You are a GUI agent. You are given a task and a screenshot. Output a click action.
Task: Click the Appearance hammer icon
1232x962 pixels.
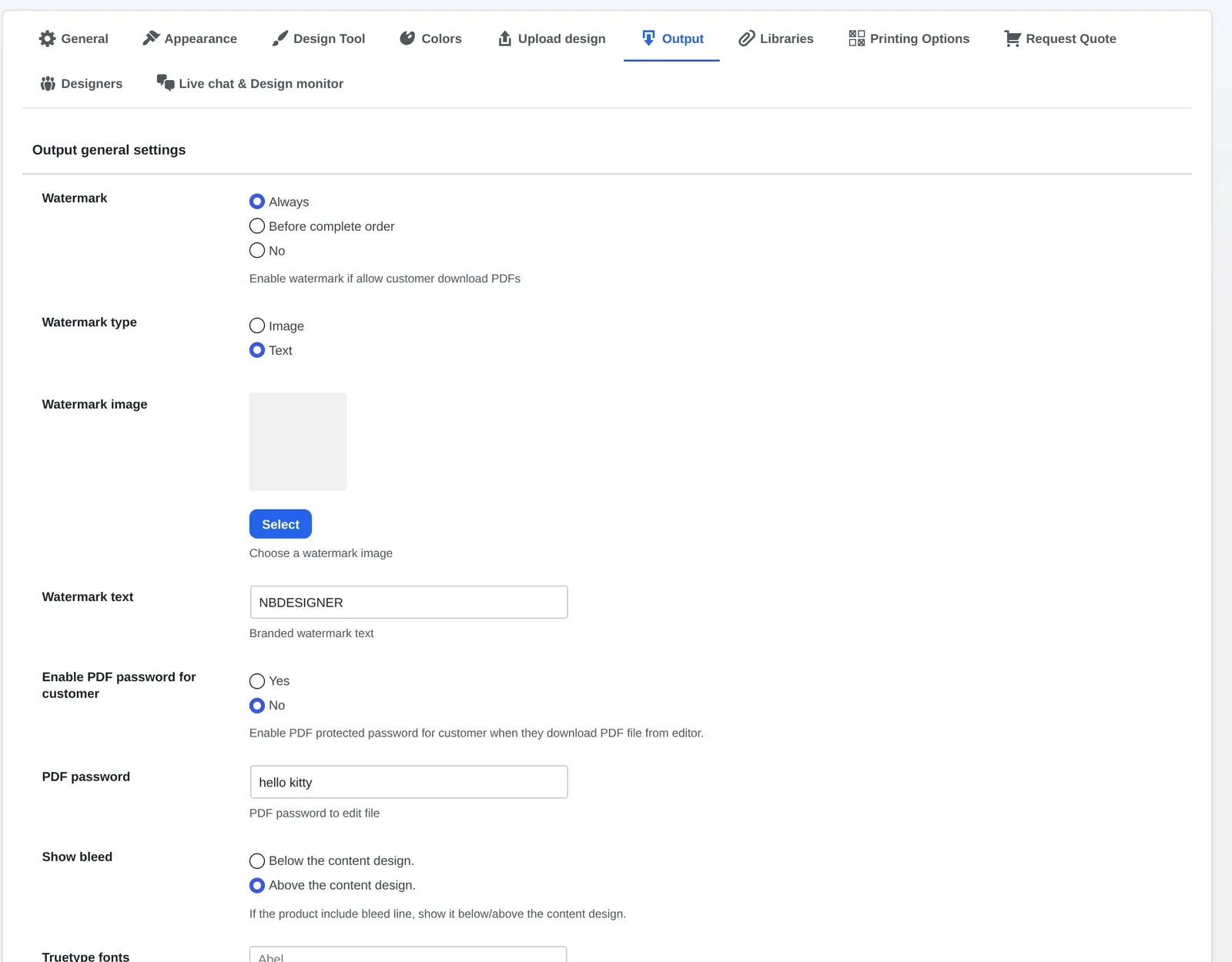[151, 38]
